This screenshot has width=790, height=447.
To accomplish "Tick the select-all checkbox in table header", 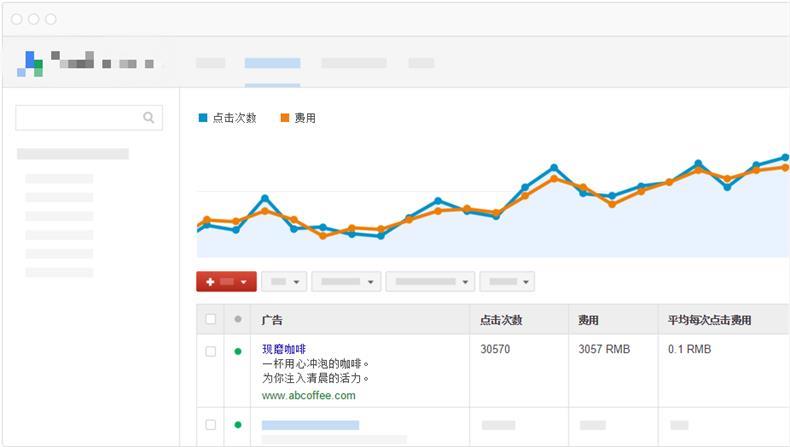I will coord(211,319).
